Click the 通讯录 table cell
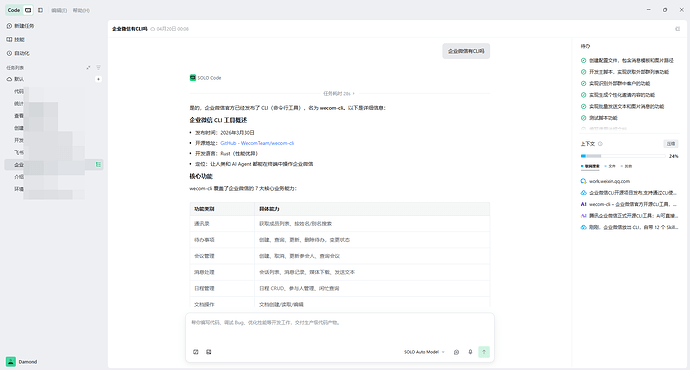Screen dimensions: 690x370 point(222,224)
